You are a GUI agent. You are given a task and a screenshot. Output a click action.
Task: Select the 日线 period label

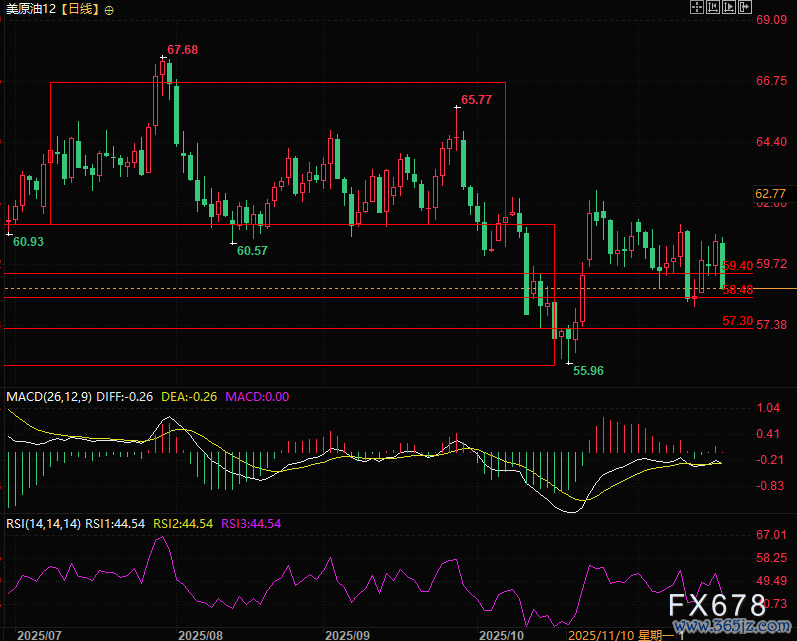(79, 9)
